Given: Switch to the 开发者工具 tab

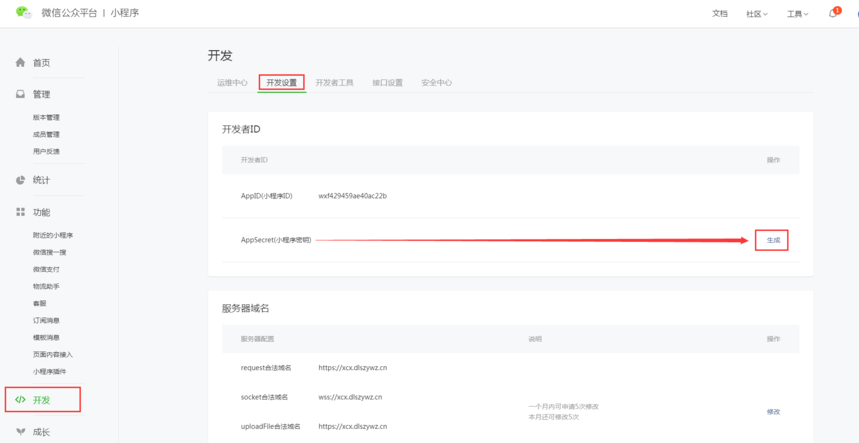Looking at the screenshot, I should point(334,83).
